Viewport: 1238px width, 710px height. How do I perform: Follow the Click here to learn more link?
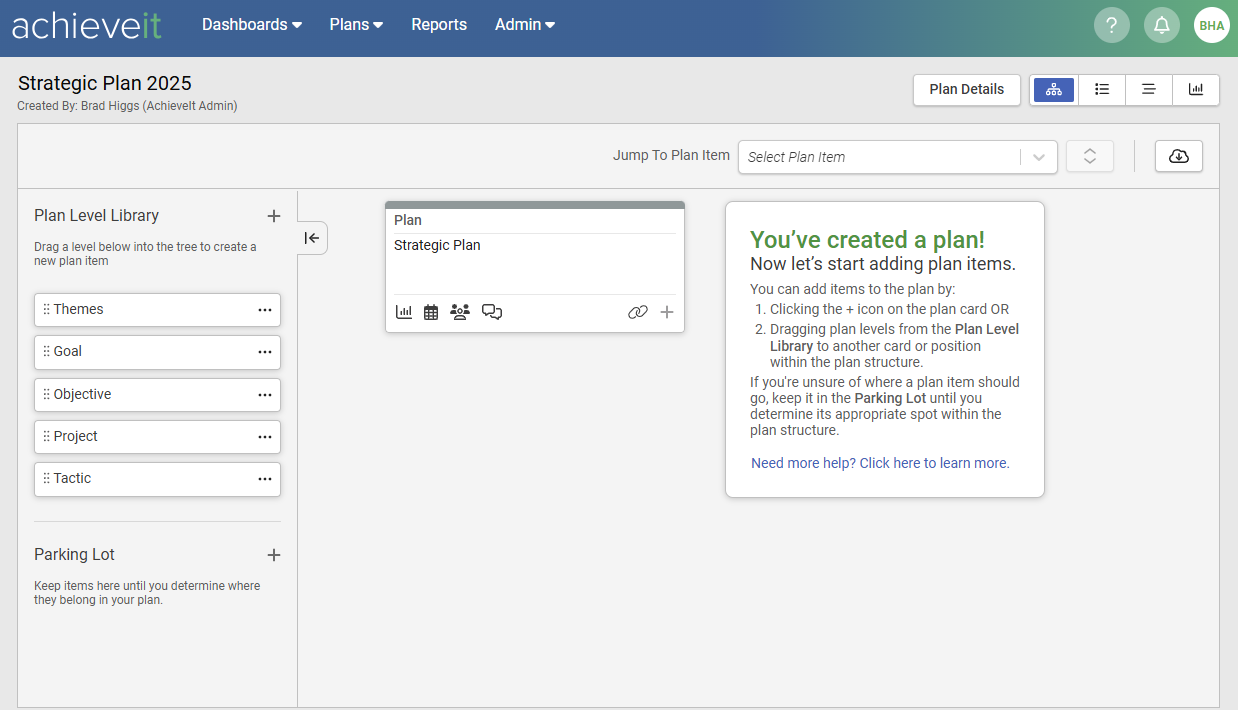pos(880,463)
